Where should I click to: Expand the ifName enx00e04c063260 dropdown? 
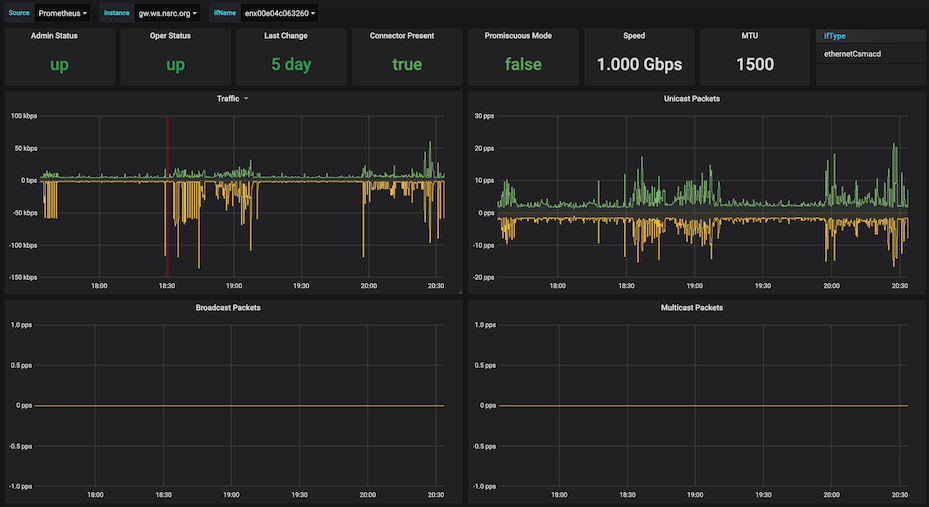click(280, 13)
